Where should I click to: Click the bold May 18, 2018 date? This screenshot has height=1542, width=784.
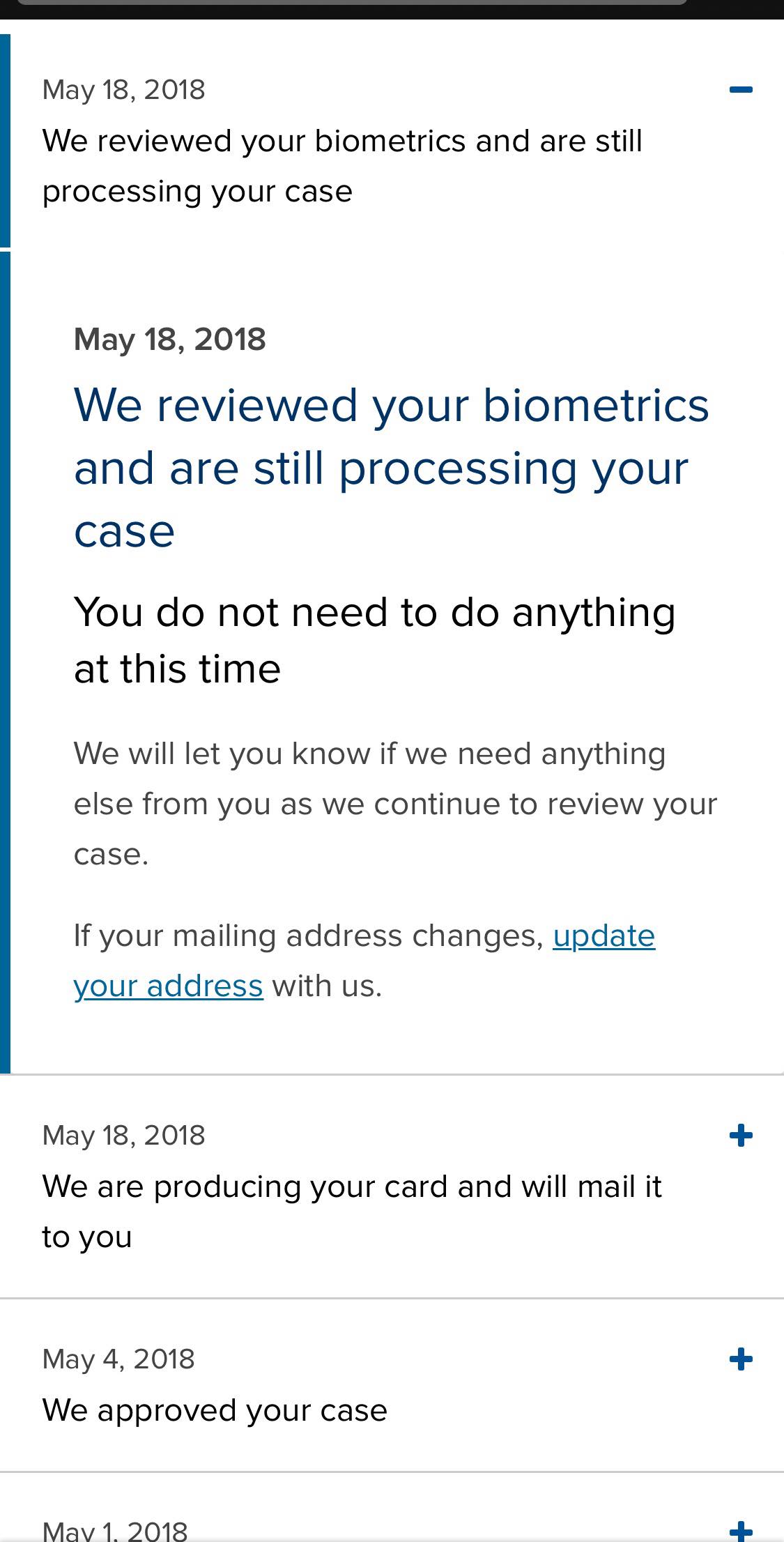(169, 339)
